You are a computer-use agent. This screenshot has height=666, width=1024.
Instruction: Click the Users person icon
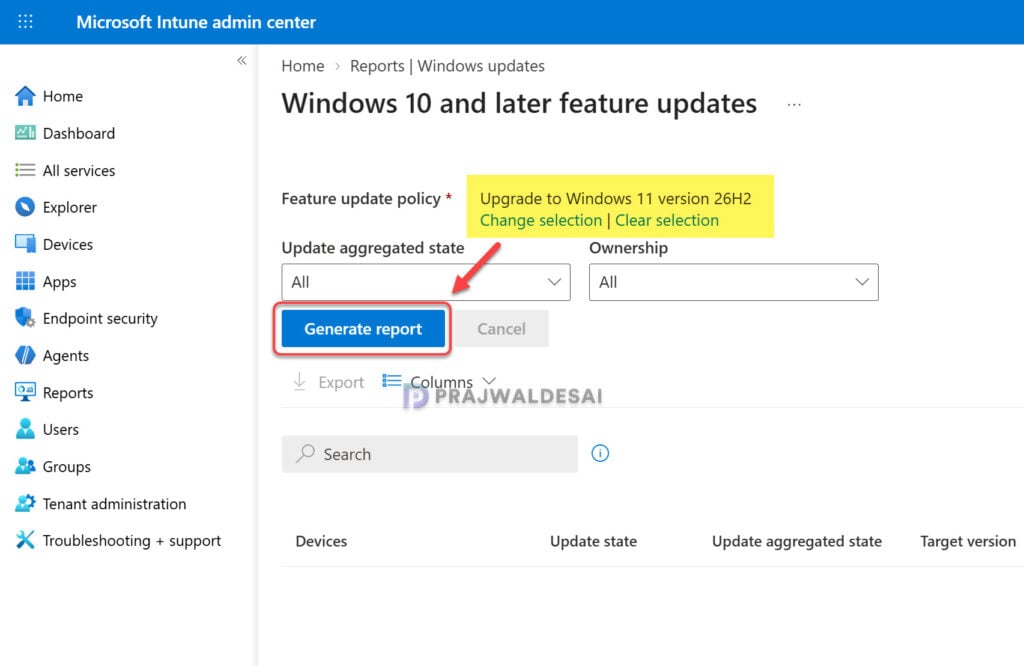coord(25,429)
